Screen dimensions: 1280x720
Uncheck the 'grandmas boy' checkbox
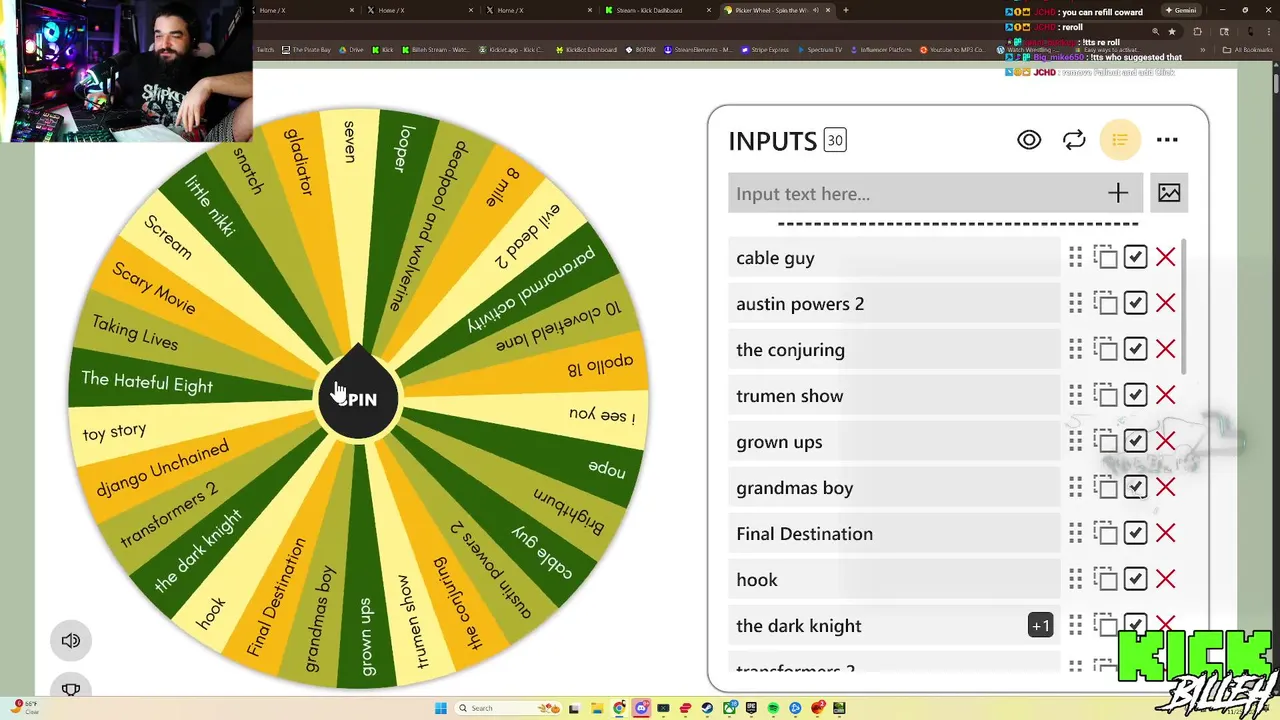coord(1135,487)
